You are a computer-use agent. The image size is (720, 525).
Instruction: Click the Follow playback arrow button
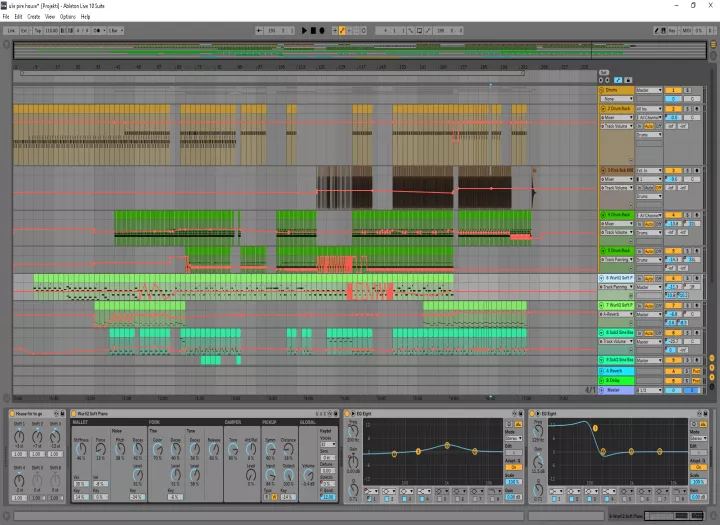pos(259,31)
